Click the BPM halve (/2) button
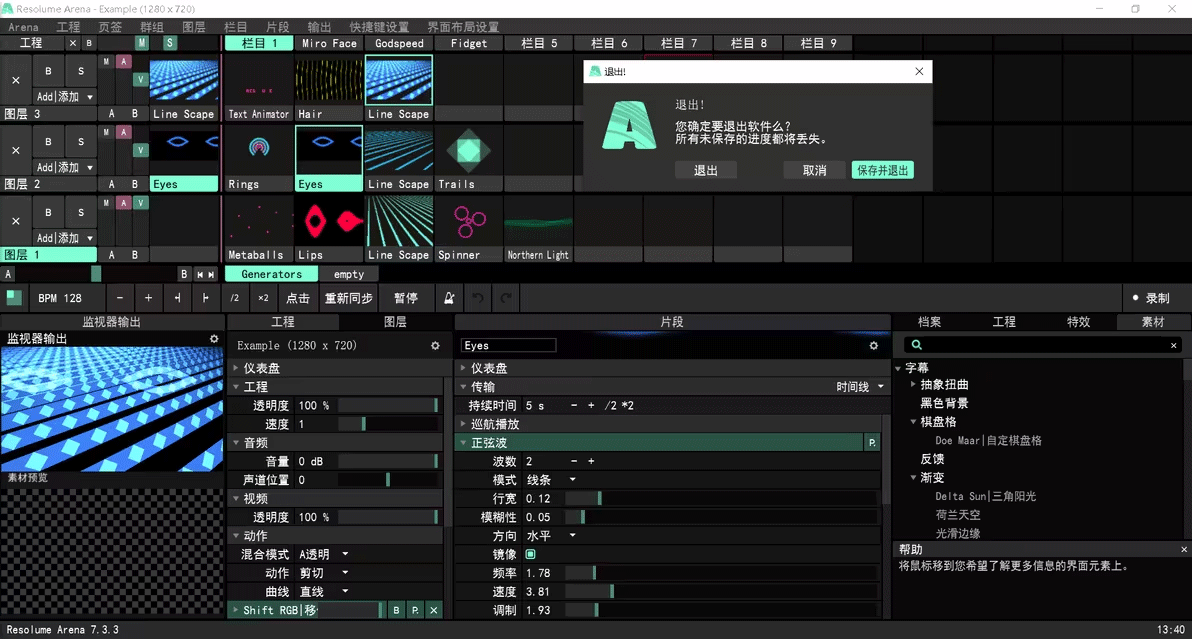This screenshot has width=1192, height=639. 235,298
